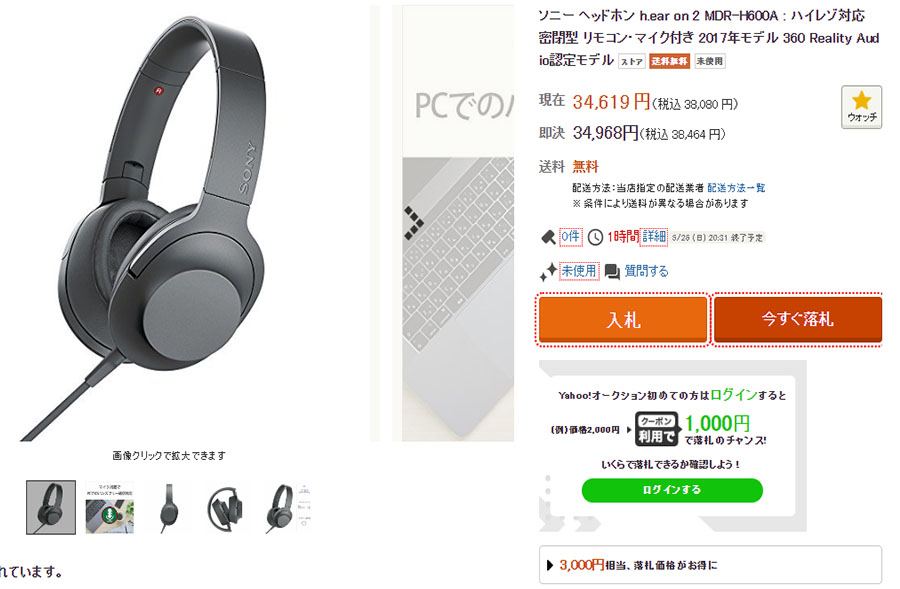Select the first headphone thumbnail

click(51, 507)
